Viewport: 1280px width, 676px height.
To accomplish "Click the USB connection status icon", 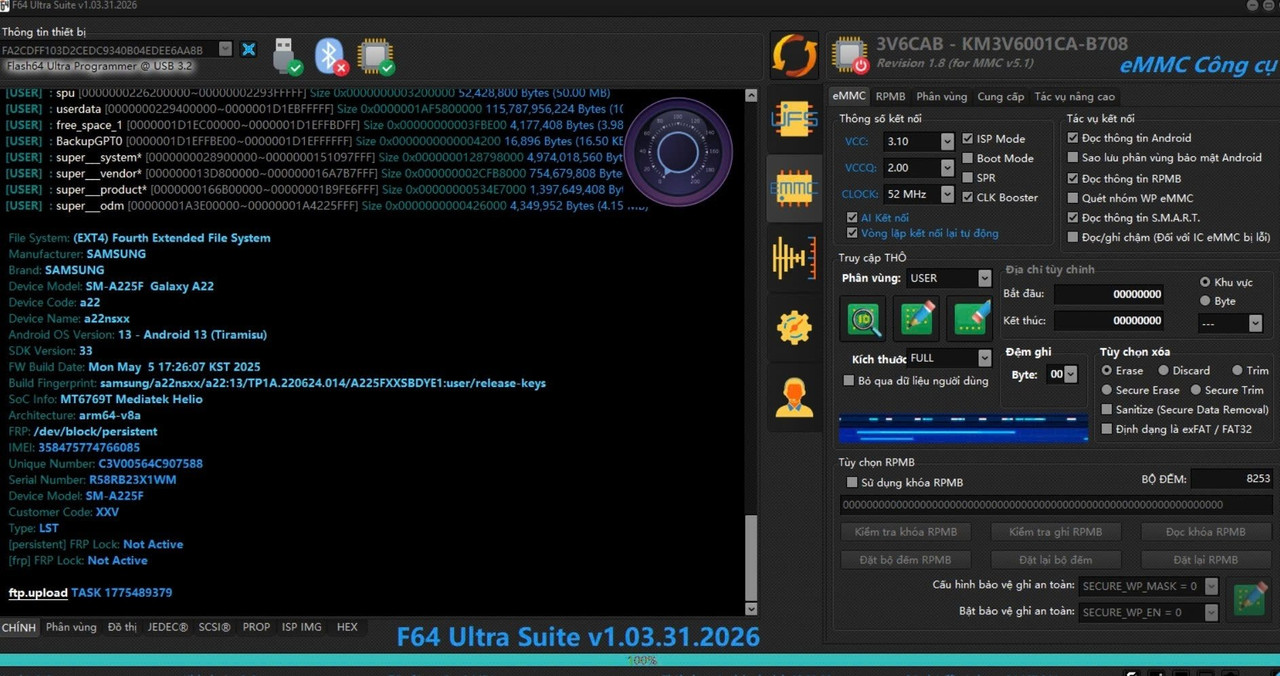I will [285, 55].
